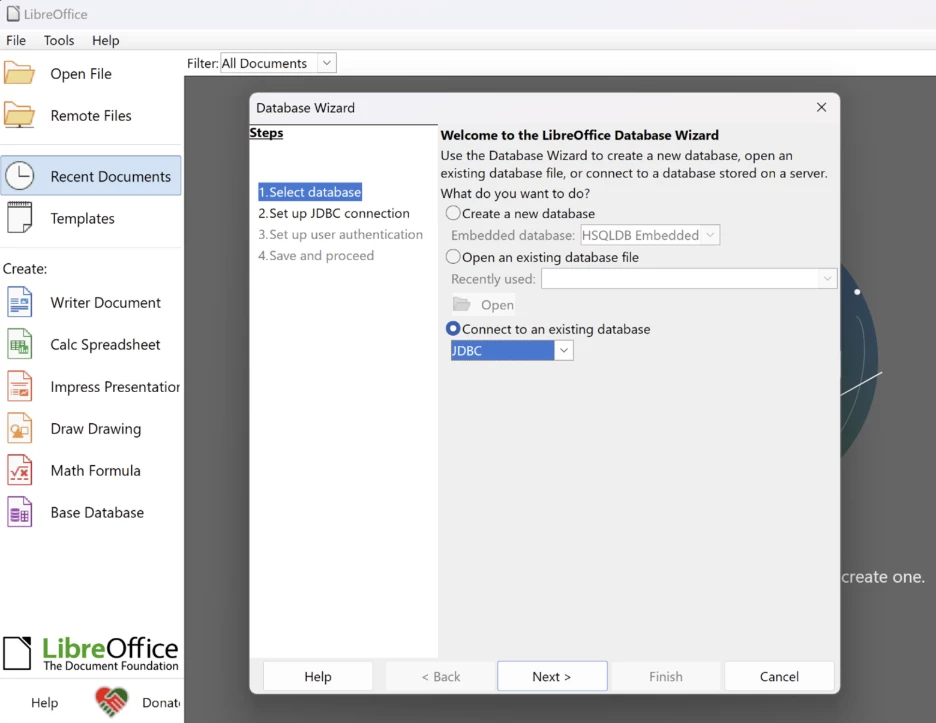Click the Database Wizard title text
Screen dimensions: 936x723
click(x=305, y=107)
